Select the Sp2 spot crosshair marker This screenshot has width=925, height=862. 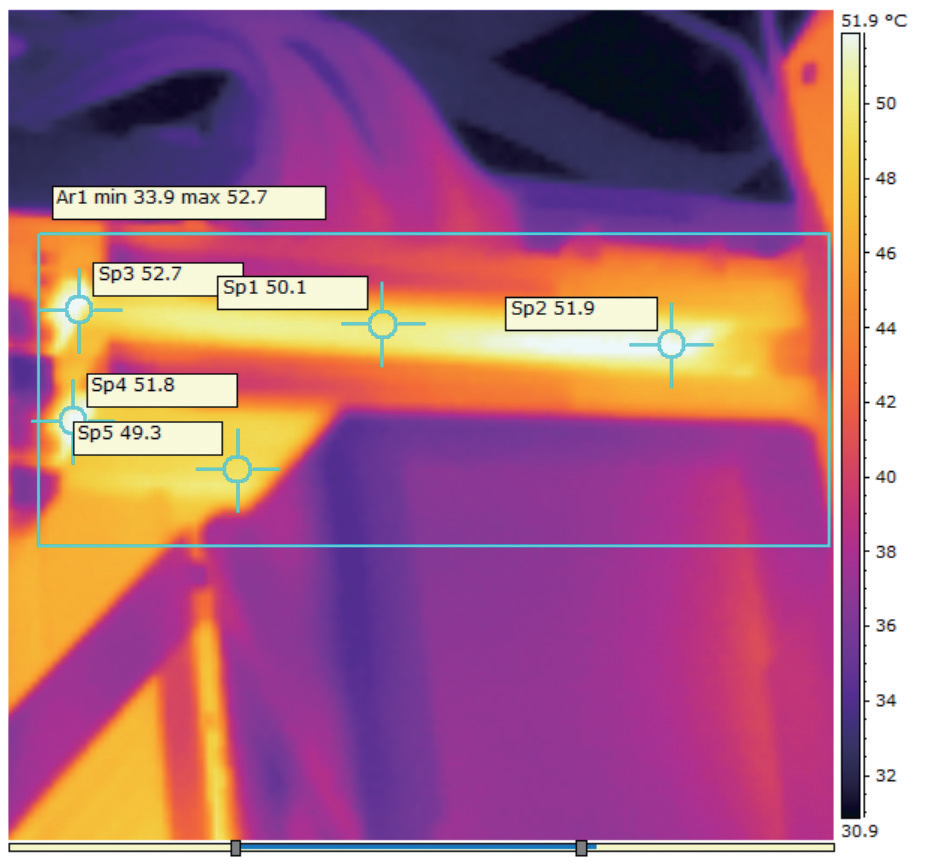(x=671, y=345)
